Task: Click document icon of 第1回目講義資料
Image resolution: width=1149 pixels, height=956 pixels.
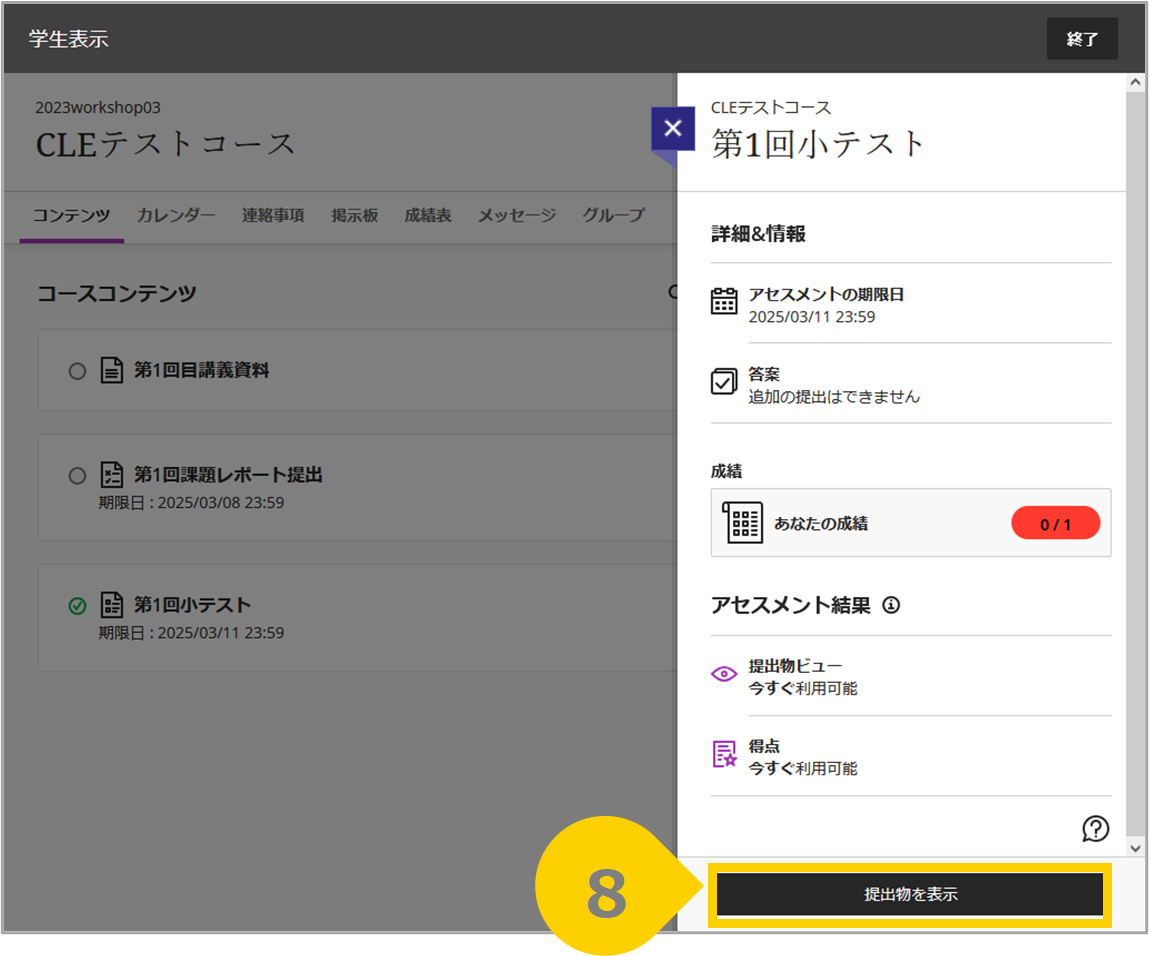Action: (x=111, y=370)
